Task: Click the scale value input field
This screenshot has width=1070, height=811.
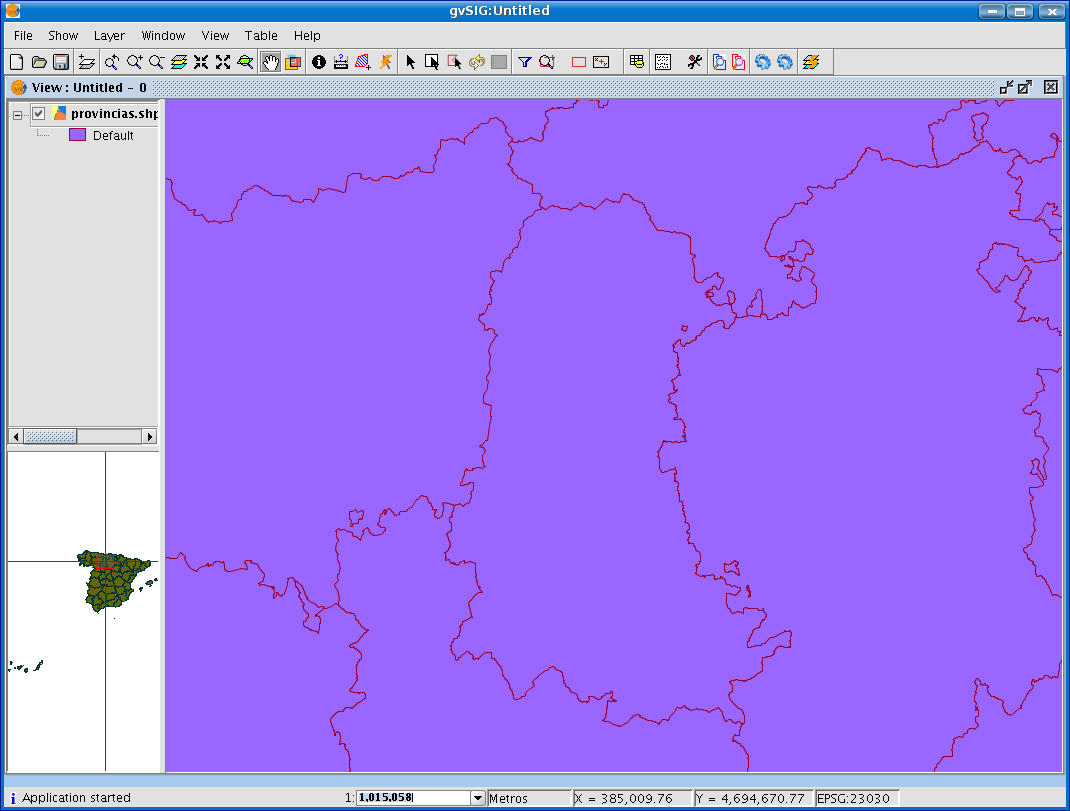Action: tap(414, 797)
